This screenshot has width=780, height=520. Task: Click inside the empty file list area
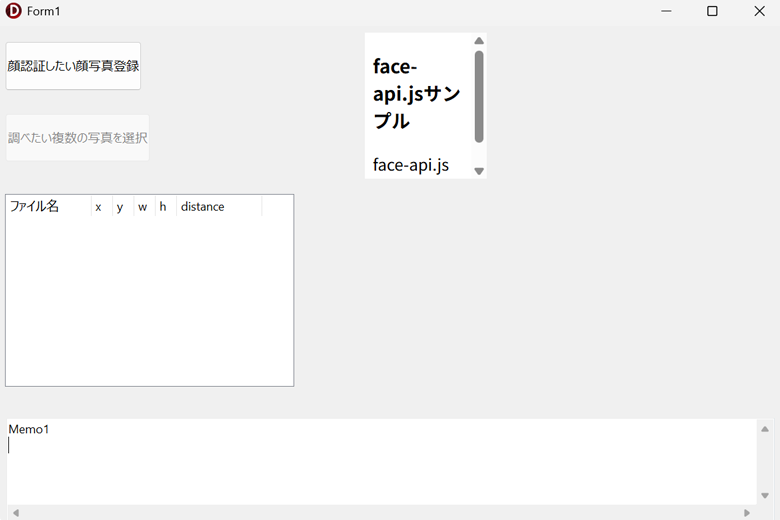tap(150, 300)
